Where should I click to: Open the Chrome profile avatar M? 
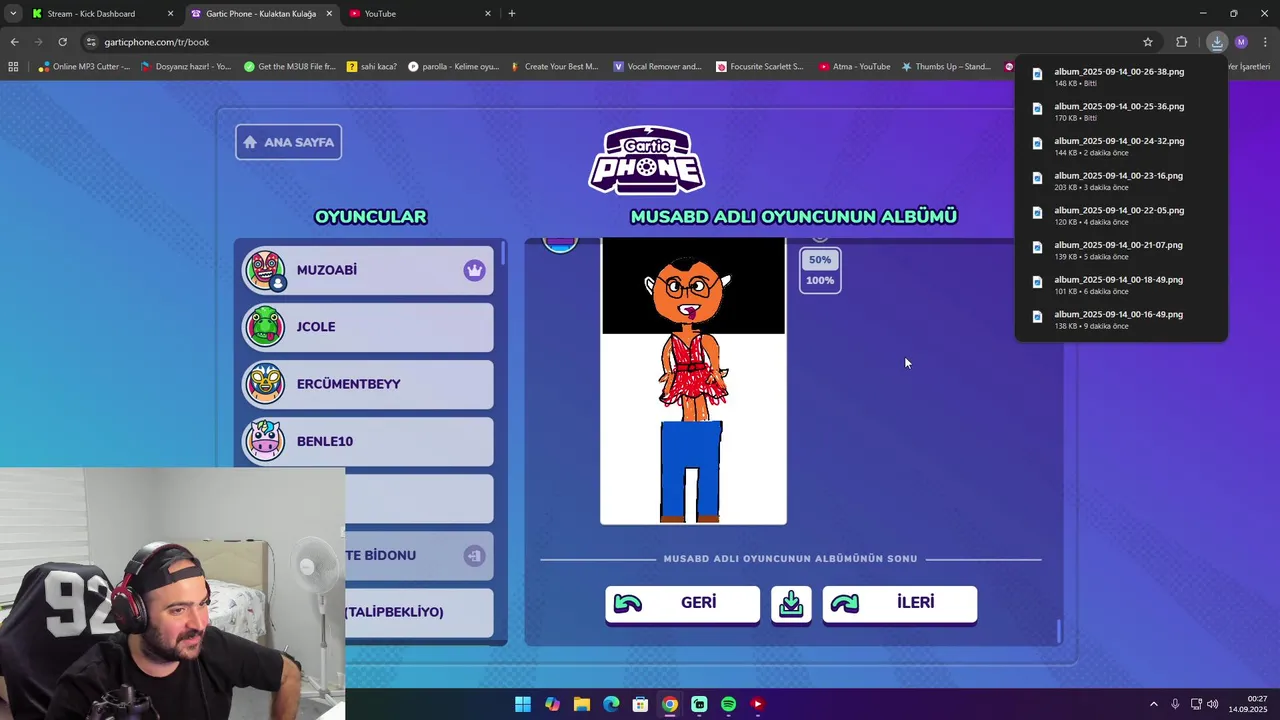pyautogui.click(x=1241, y=42)
